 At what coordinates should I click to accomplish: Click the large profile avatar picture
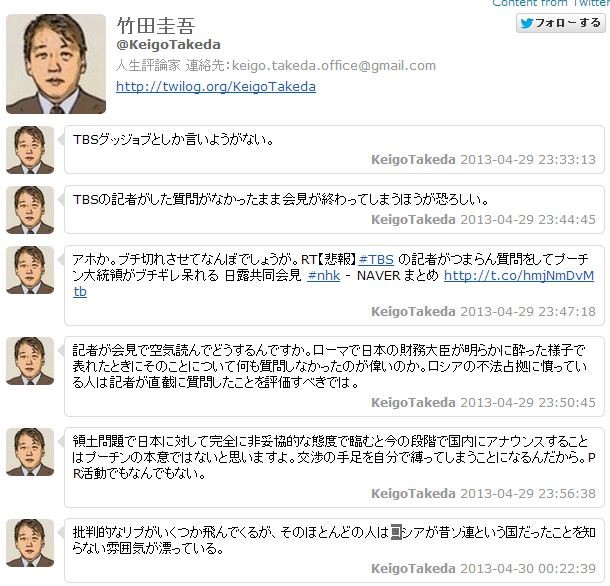[x=56, y=64]
